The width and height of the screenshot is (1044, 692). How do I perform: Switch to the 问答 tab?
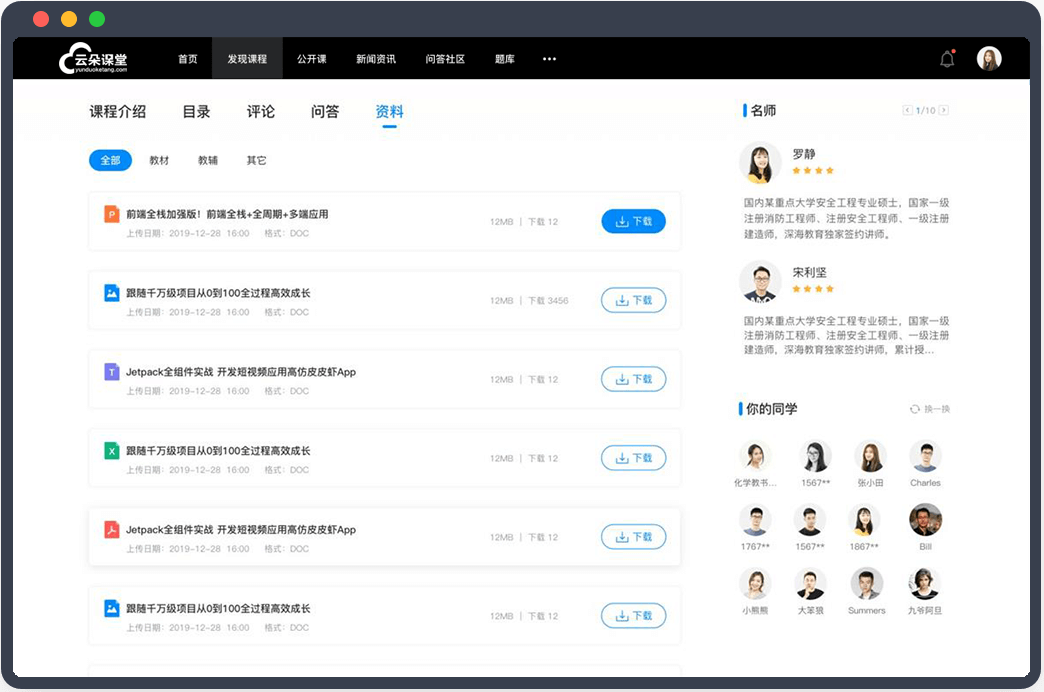[325, 111]
